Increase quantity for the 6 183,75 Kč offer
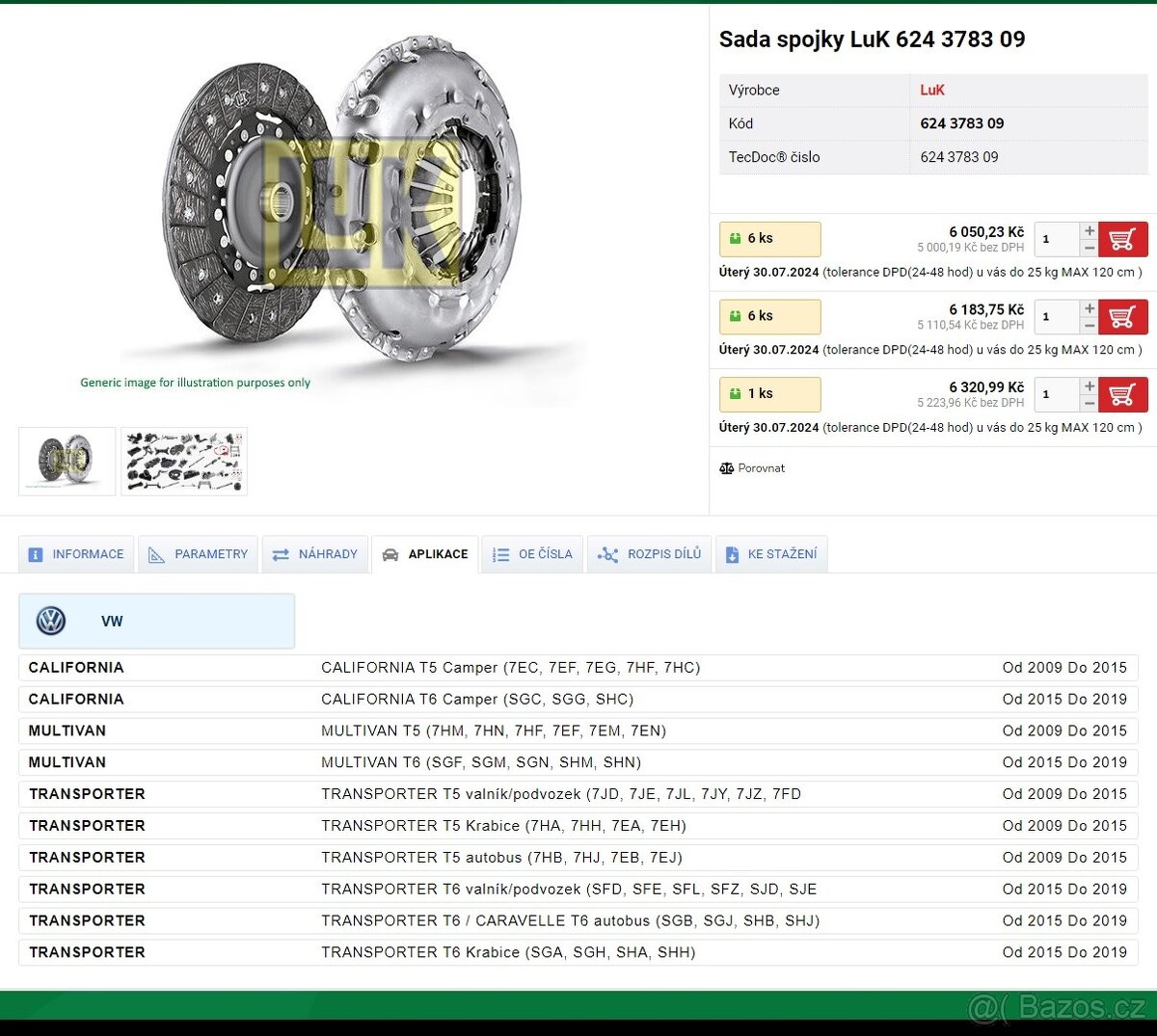This screenshot has height=1036, width=1157. tap(1089, 308)
